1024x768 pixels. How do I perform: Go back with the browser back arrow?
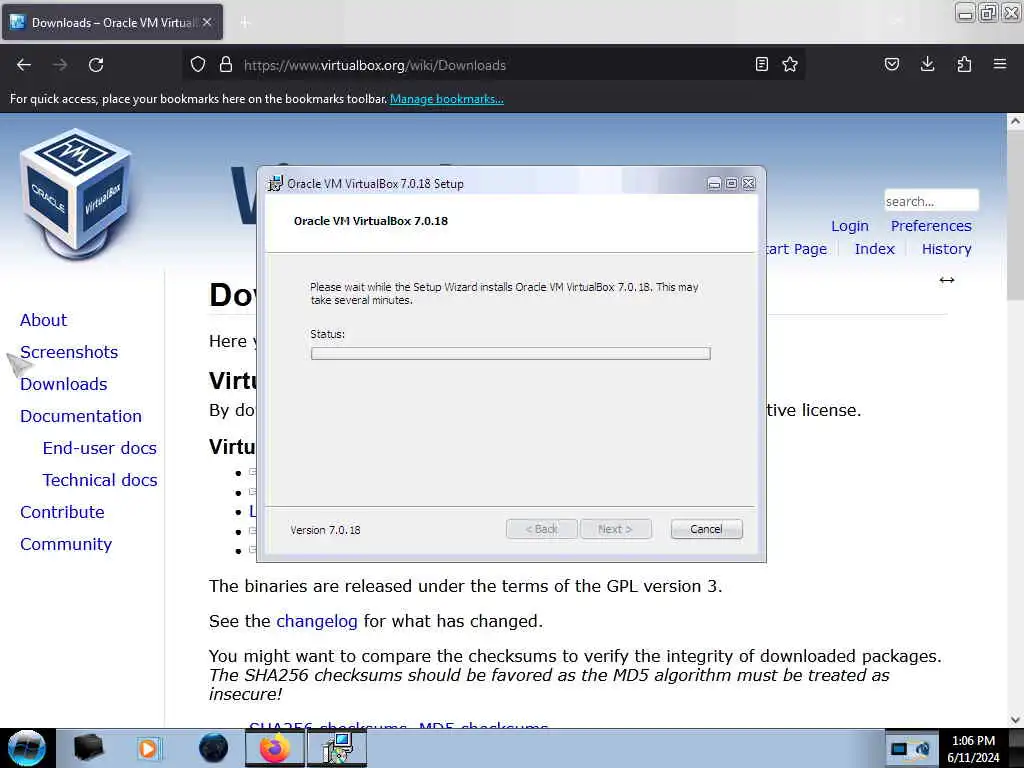click(x=24, y=65)
